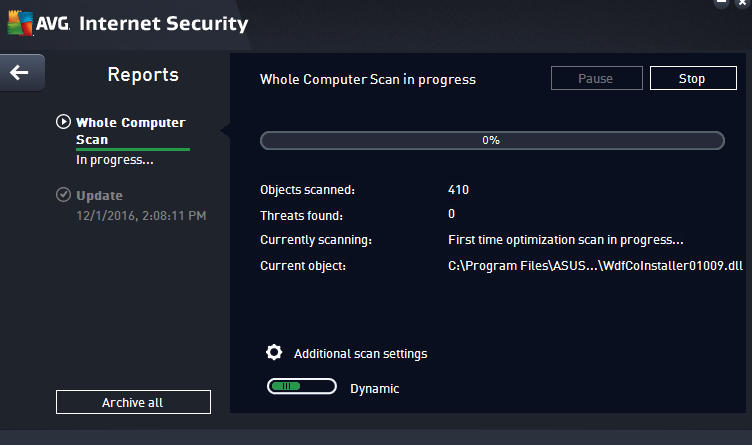The width and height of the screenshot is (752, 445).
Task: Click the back arrow button
Action: 20,72
